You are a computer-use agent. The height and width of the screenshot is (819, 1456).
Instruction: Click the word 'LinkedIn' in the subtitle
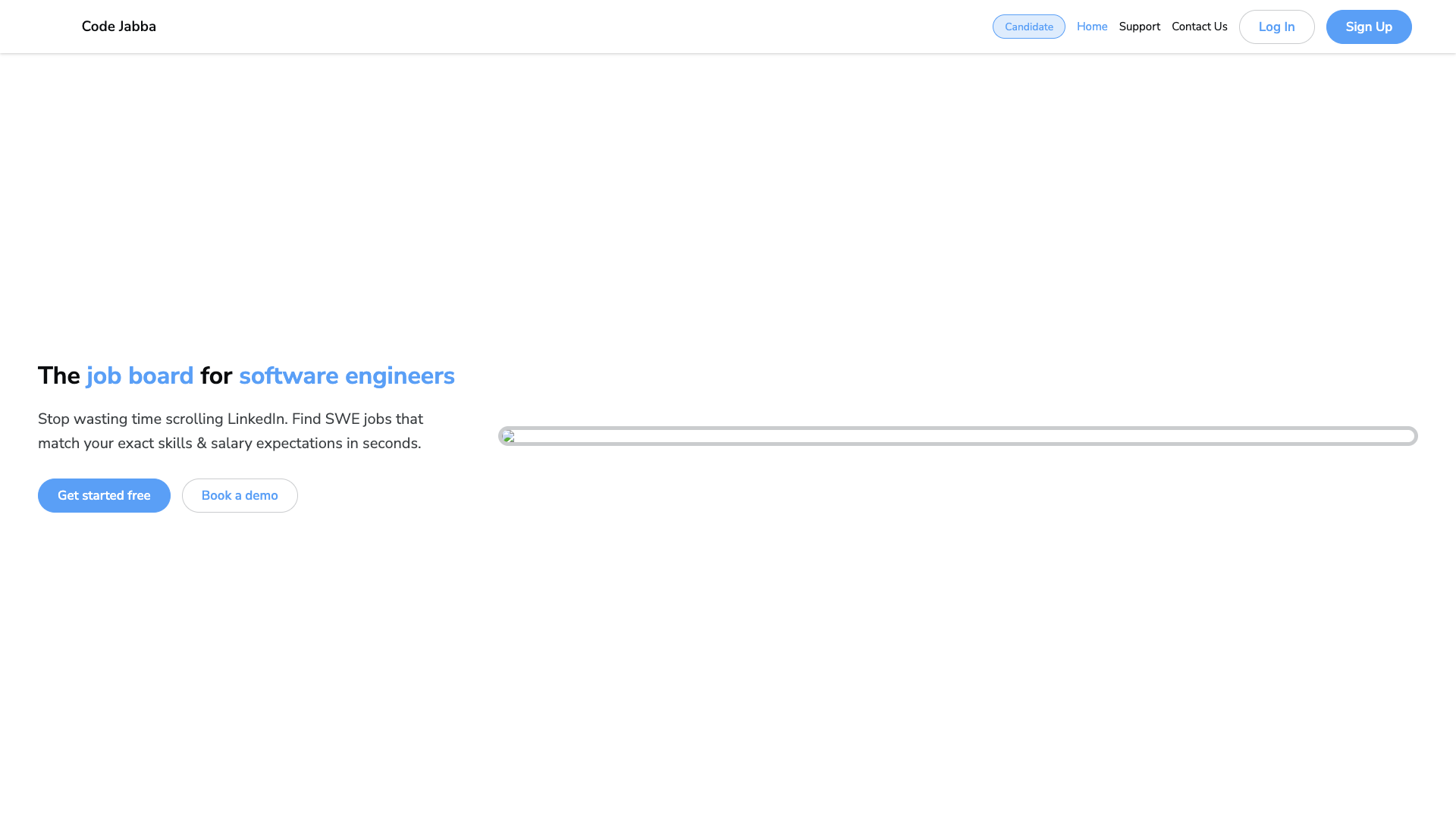256,419
